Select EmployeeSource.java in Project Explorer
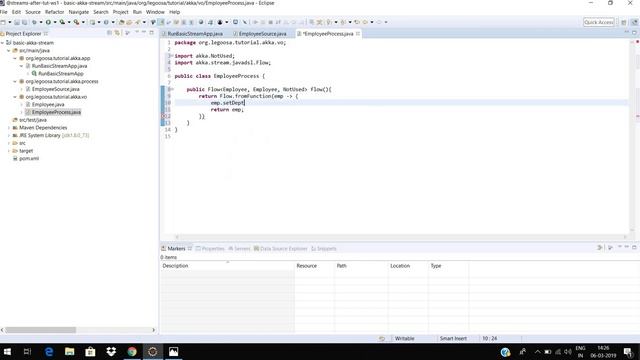The height and width of the screenshot is (360, 640). pyautogui.click(x=56, y=89)
